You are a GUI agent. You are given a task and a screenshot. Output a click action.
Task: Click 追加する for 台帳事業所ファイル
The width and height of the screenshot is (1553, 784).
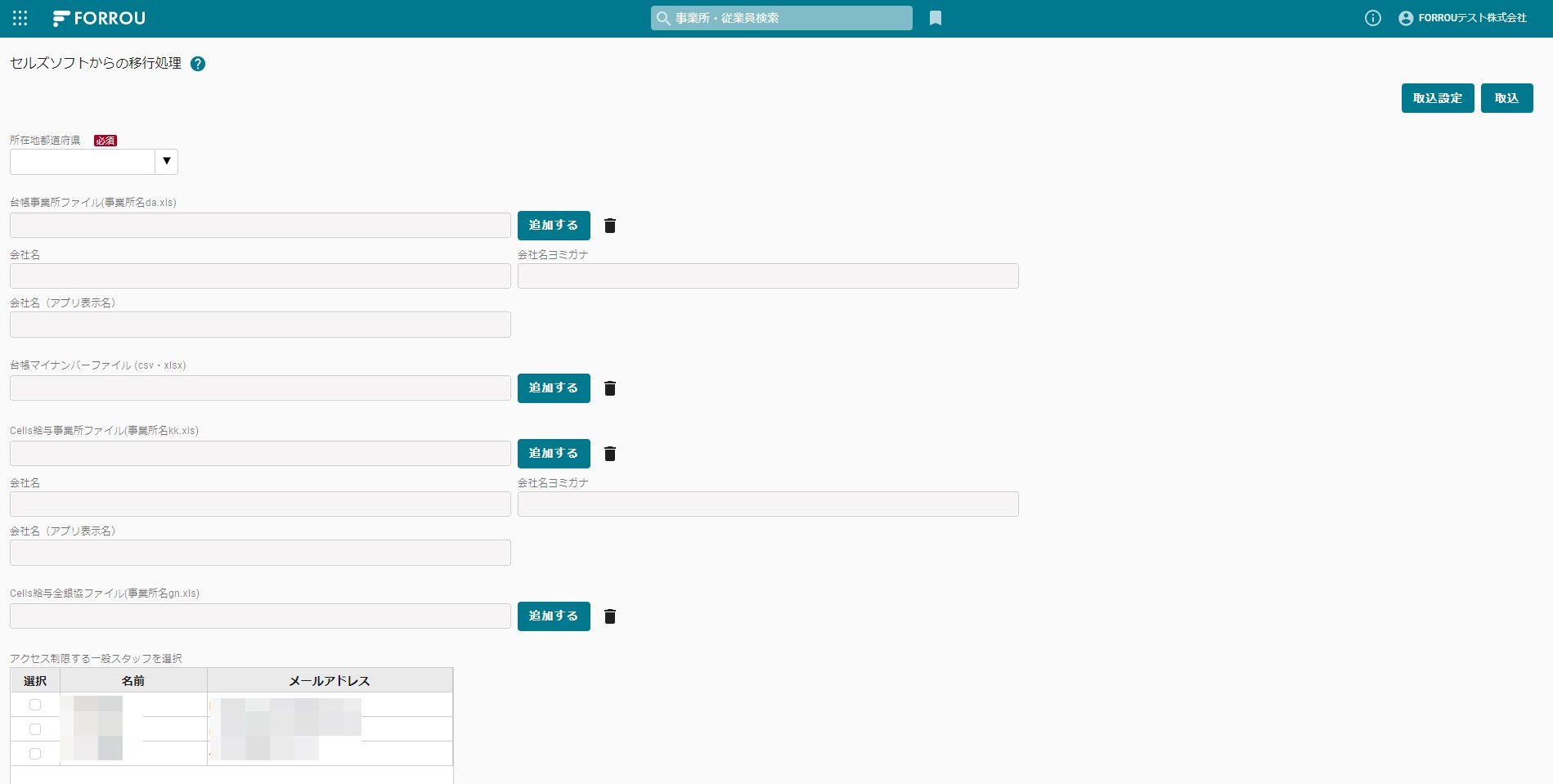point(554,226)
